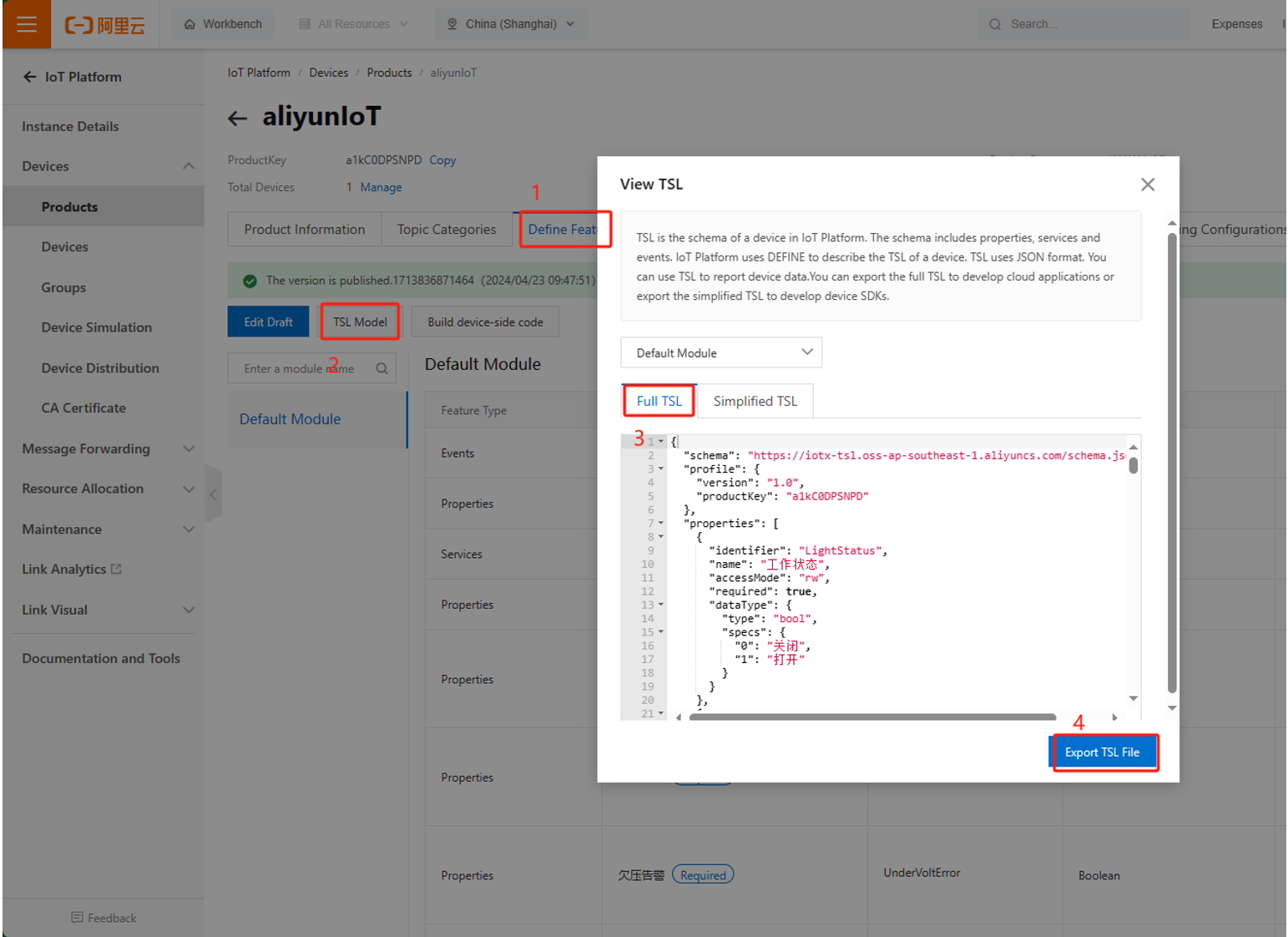Collapse the Devices sidebar section
The width and height of the screenshot is (1288, 937).
188,166
